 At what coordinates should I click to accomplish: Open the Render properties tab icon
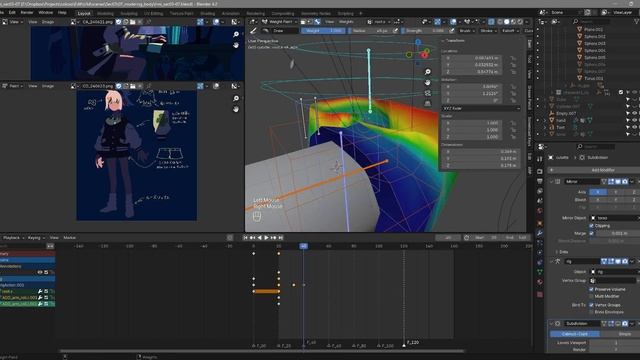pyautogui.click(x=540, y=171)
